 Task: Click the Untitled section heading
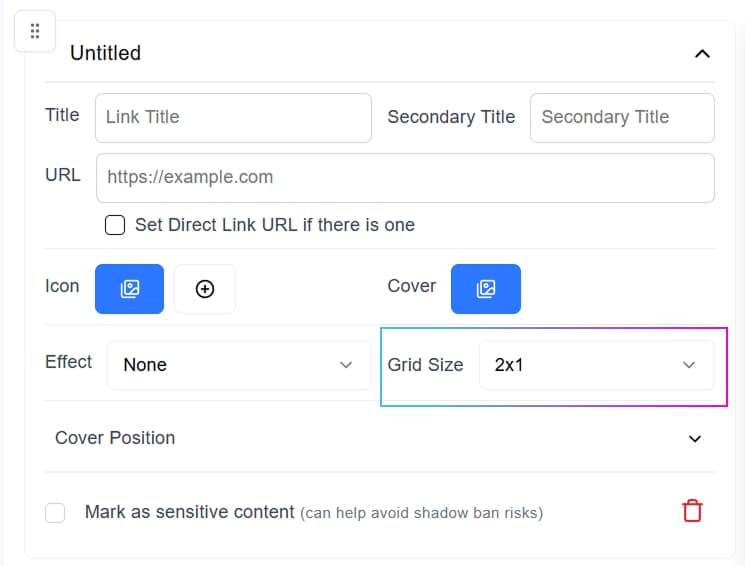(x=105, y=53)
